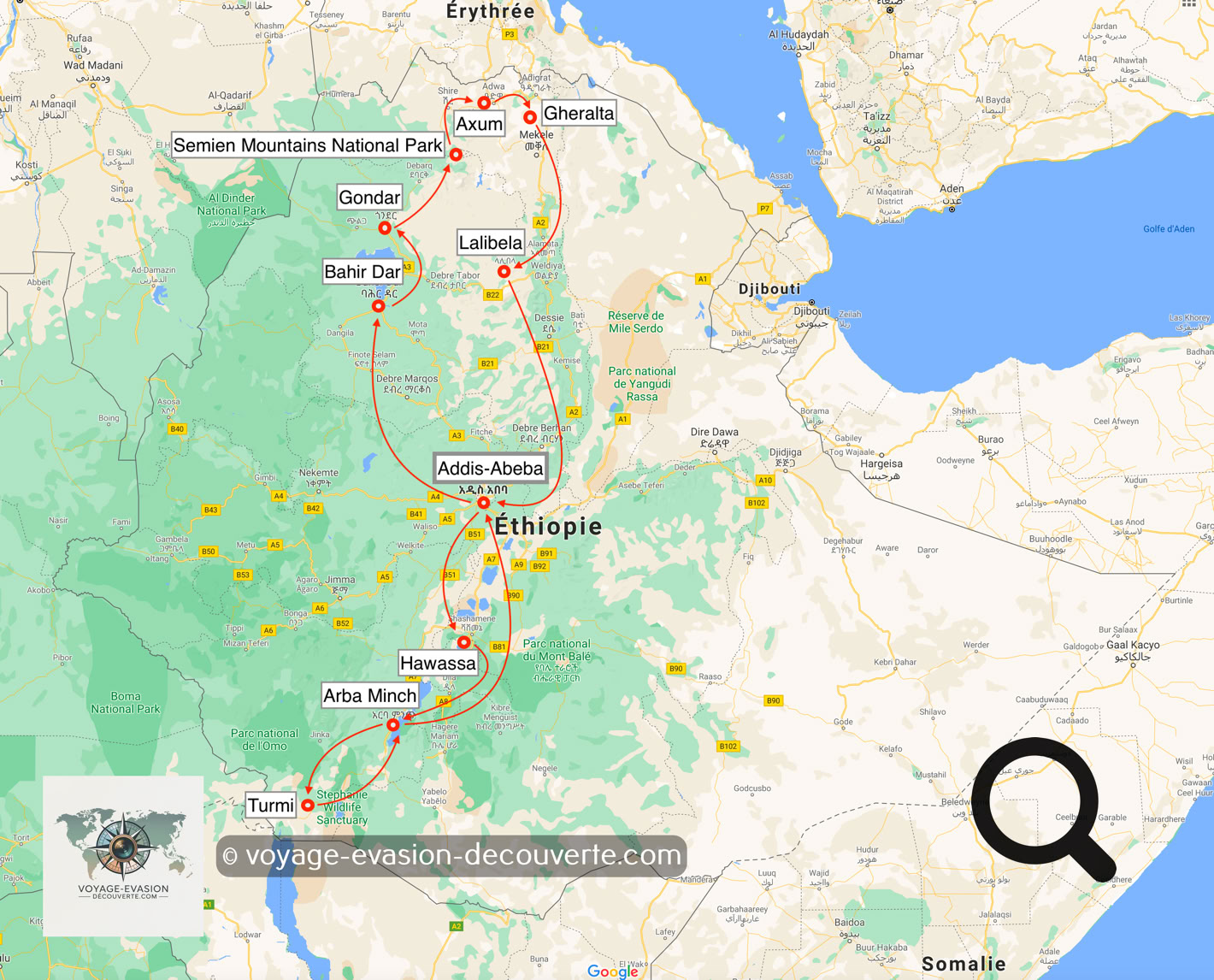Select the Turmi red location marker
1214x980 pixels.
[x=307, y=805]
